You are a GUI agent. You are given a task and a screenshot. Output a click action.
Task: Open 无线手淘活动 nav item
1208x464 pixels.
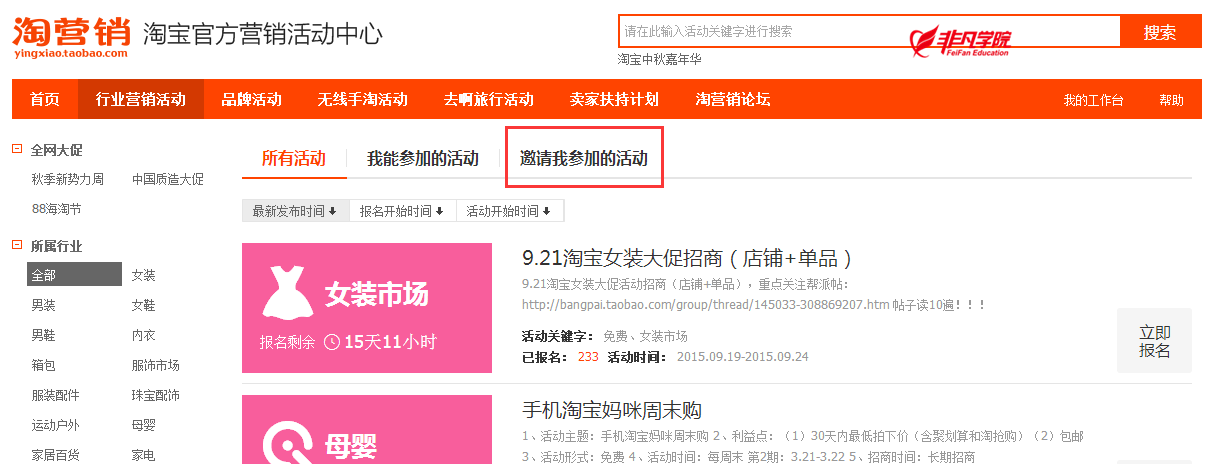(363, 100)
